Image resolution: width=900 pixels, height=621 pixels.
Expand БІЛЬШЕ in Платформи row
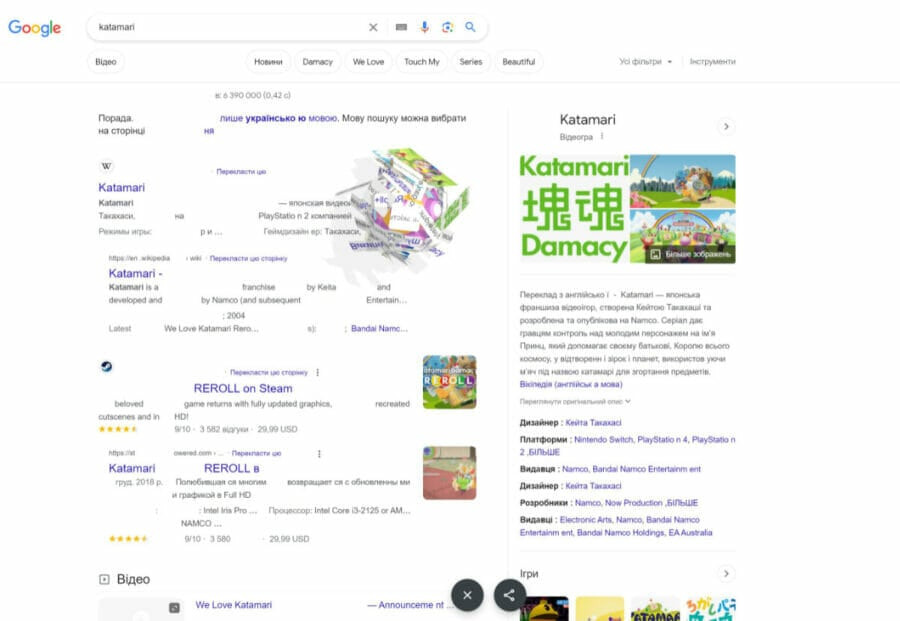[544, 452]
